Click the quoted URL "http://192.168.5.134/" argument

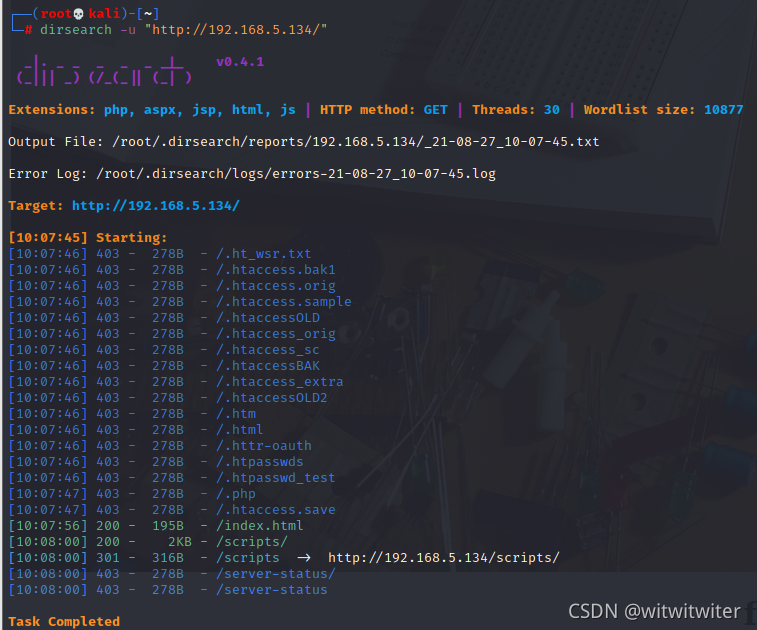(x=236, y=30)
